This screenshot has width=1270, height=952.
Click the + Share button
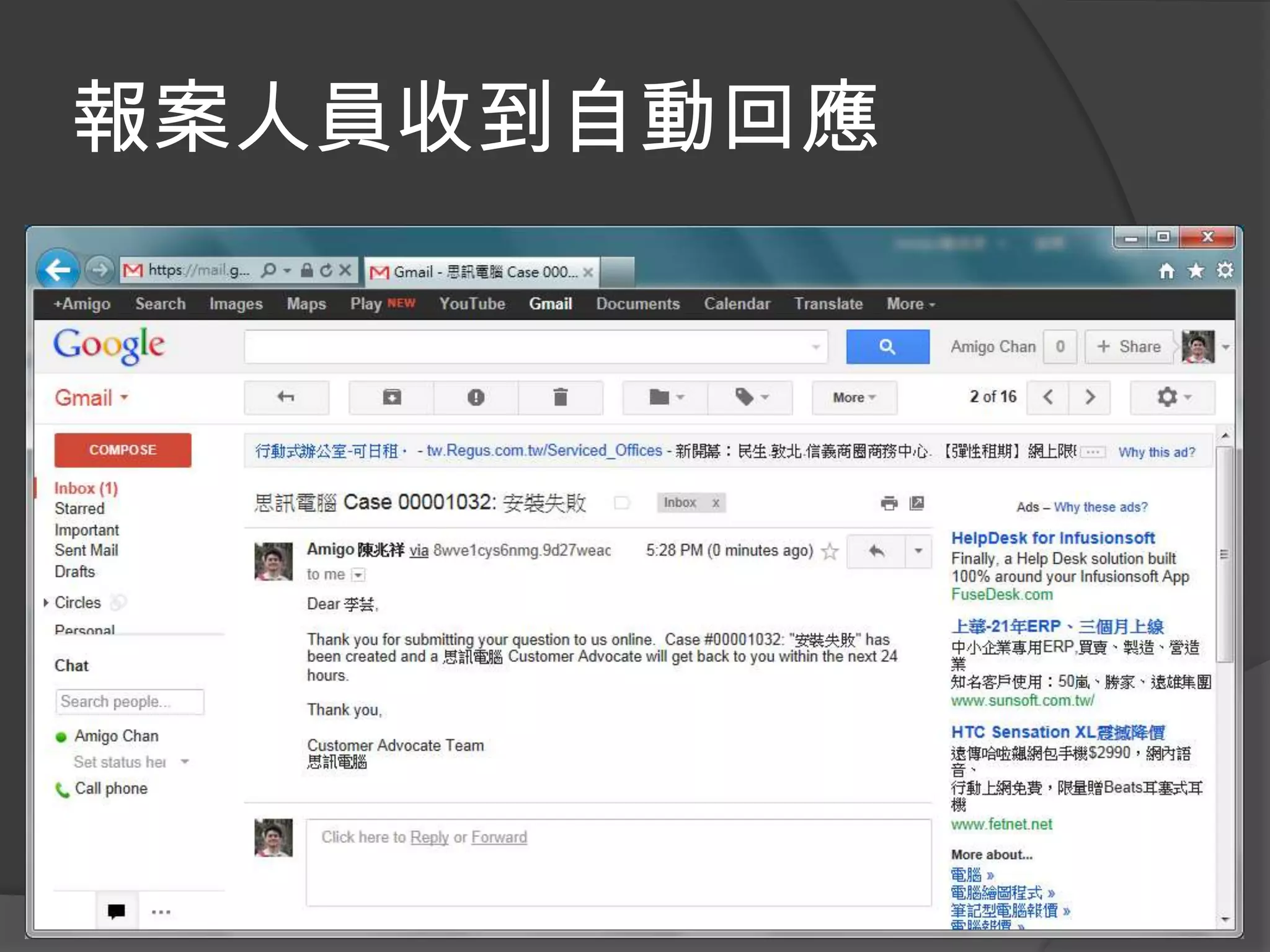click(x=1129, y=346)
